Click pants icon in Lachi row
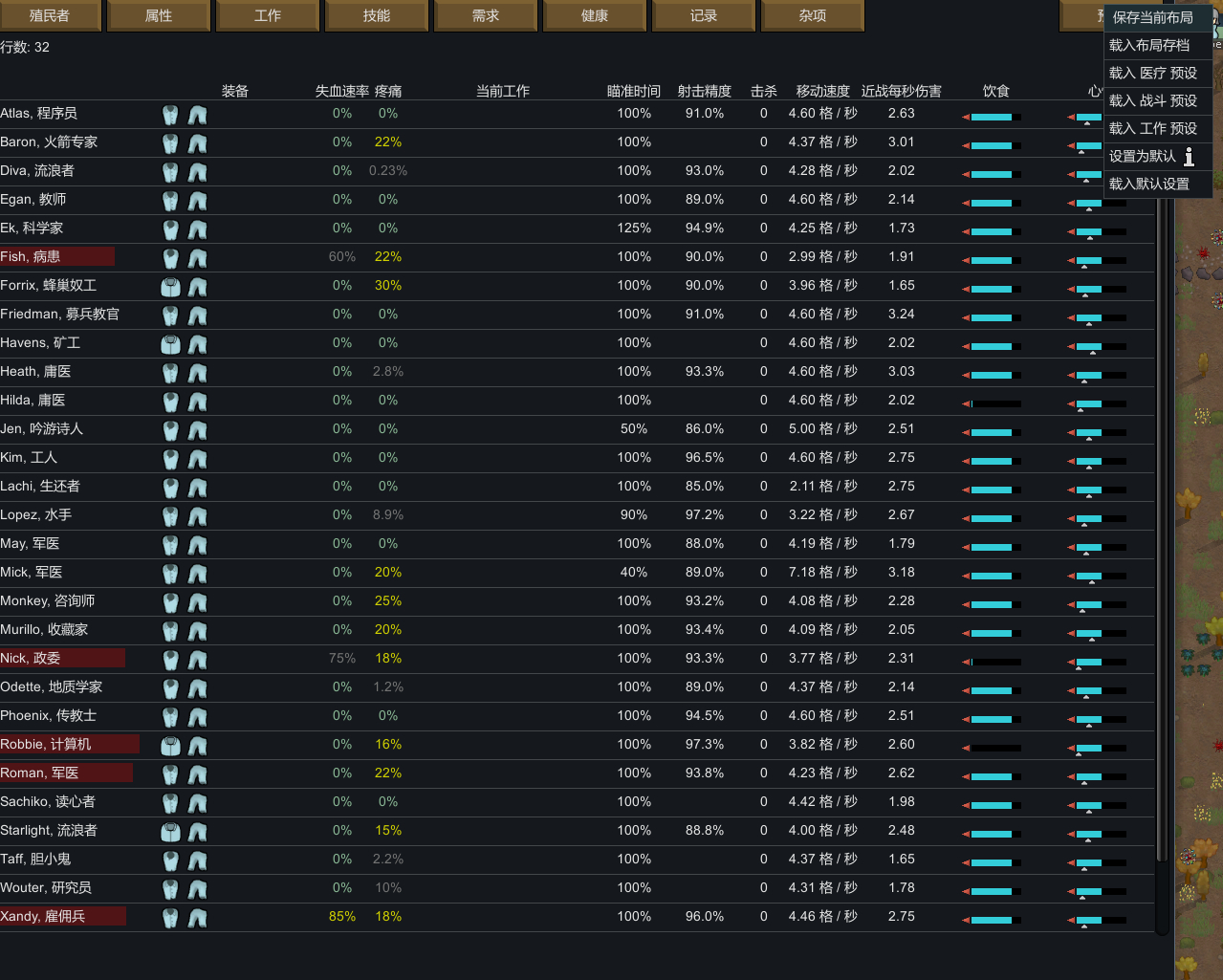1223x980 pixels. tap(198, 488)
